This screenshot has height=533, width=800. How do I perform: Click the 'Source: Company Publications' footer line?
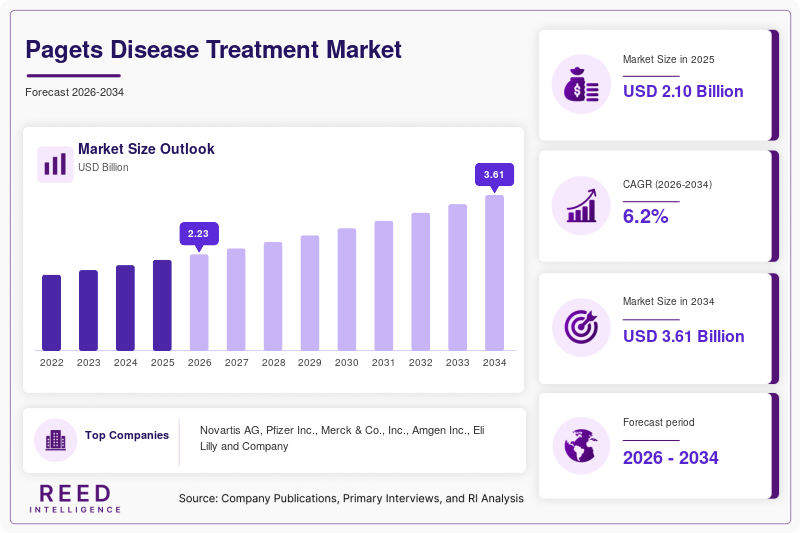351,498
